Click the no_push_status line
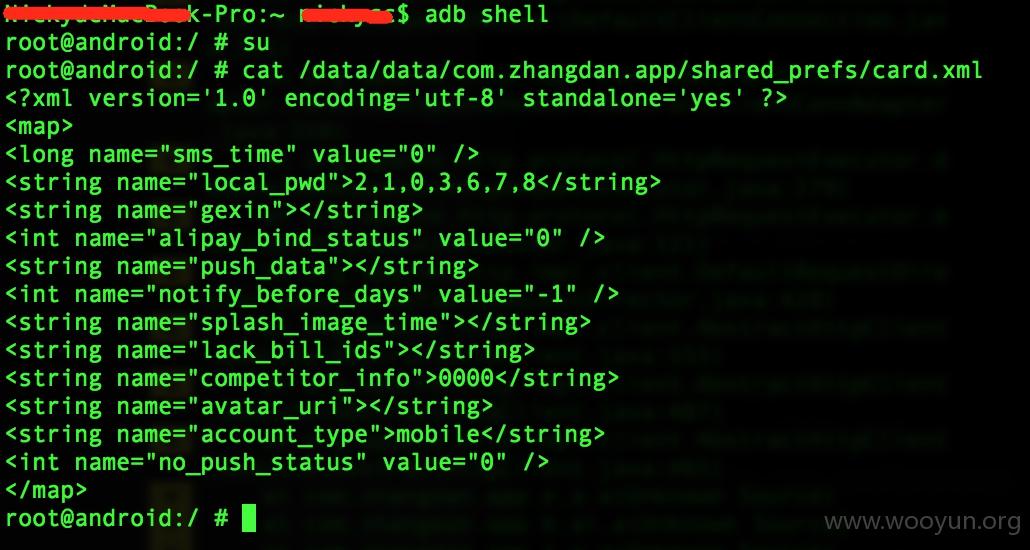 277,462
